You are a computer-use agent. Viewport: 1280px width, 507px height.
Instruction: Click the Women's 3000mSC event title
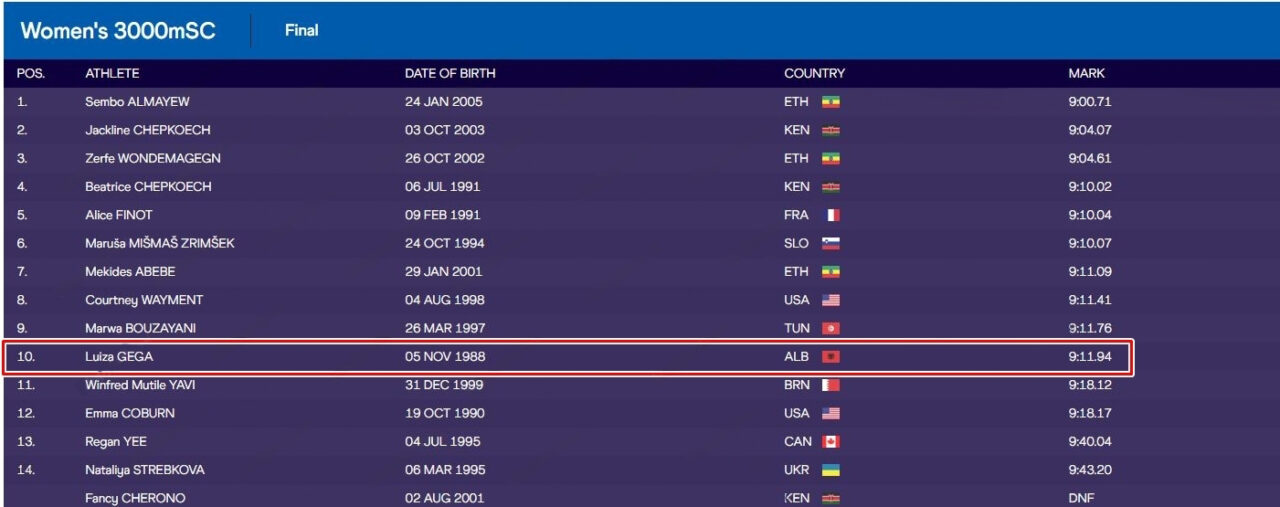pos(118,31)
